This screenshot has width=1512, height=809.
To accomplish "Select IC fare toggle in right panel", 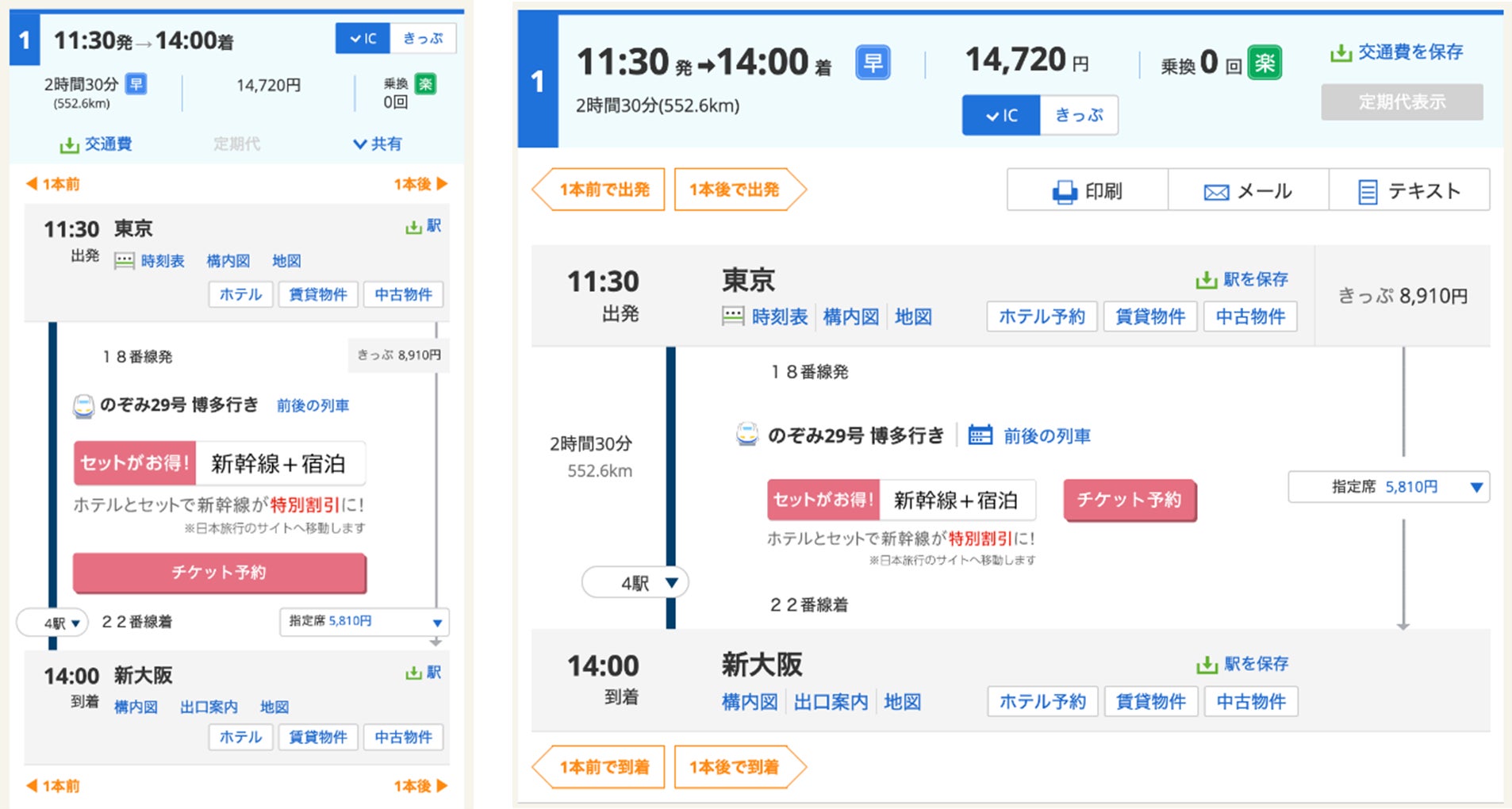I will coord(1001,115).
